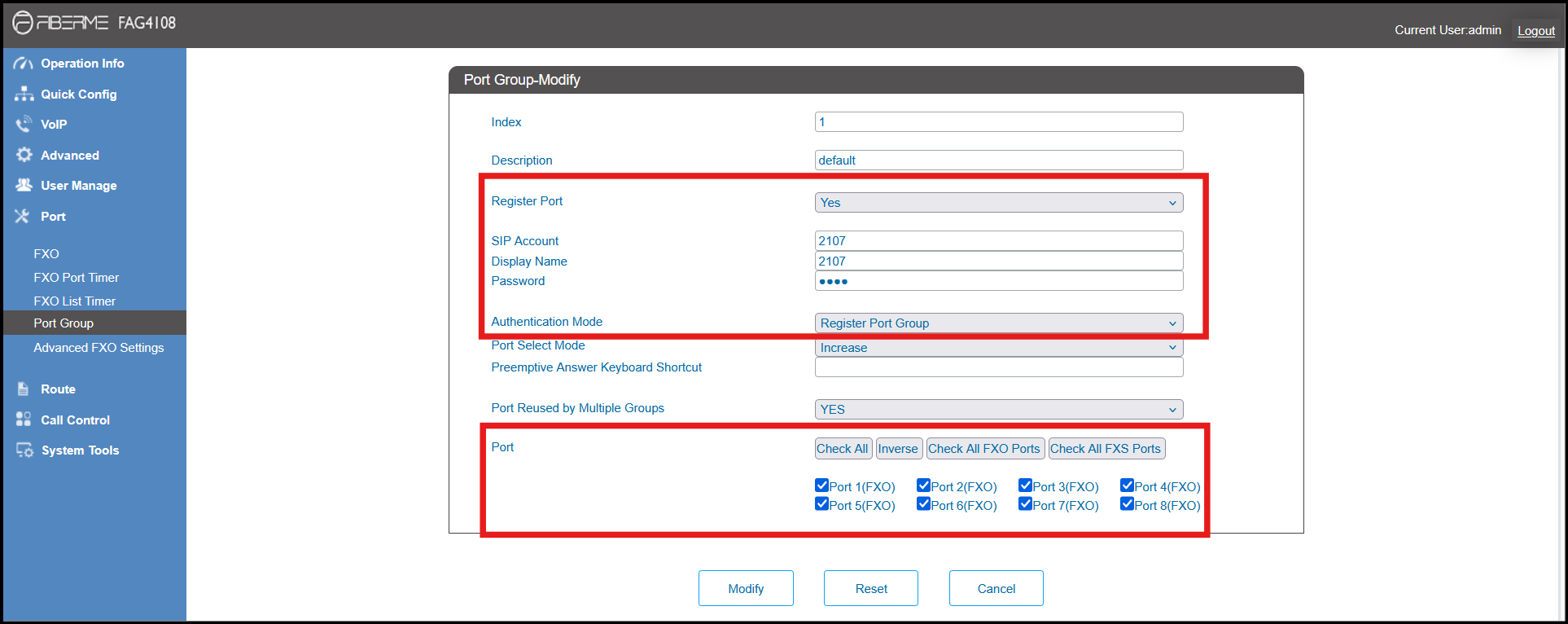Click the User Manage people icon
The image size is (1568, 624).
tap(24, 185)
